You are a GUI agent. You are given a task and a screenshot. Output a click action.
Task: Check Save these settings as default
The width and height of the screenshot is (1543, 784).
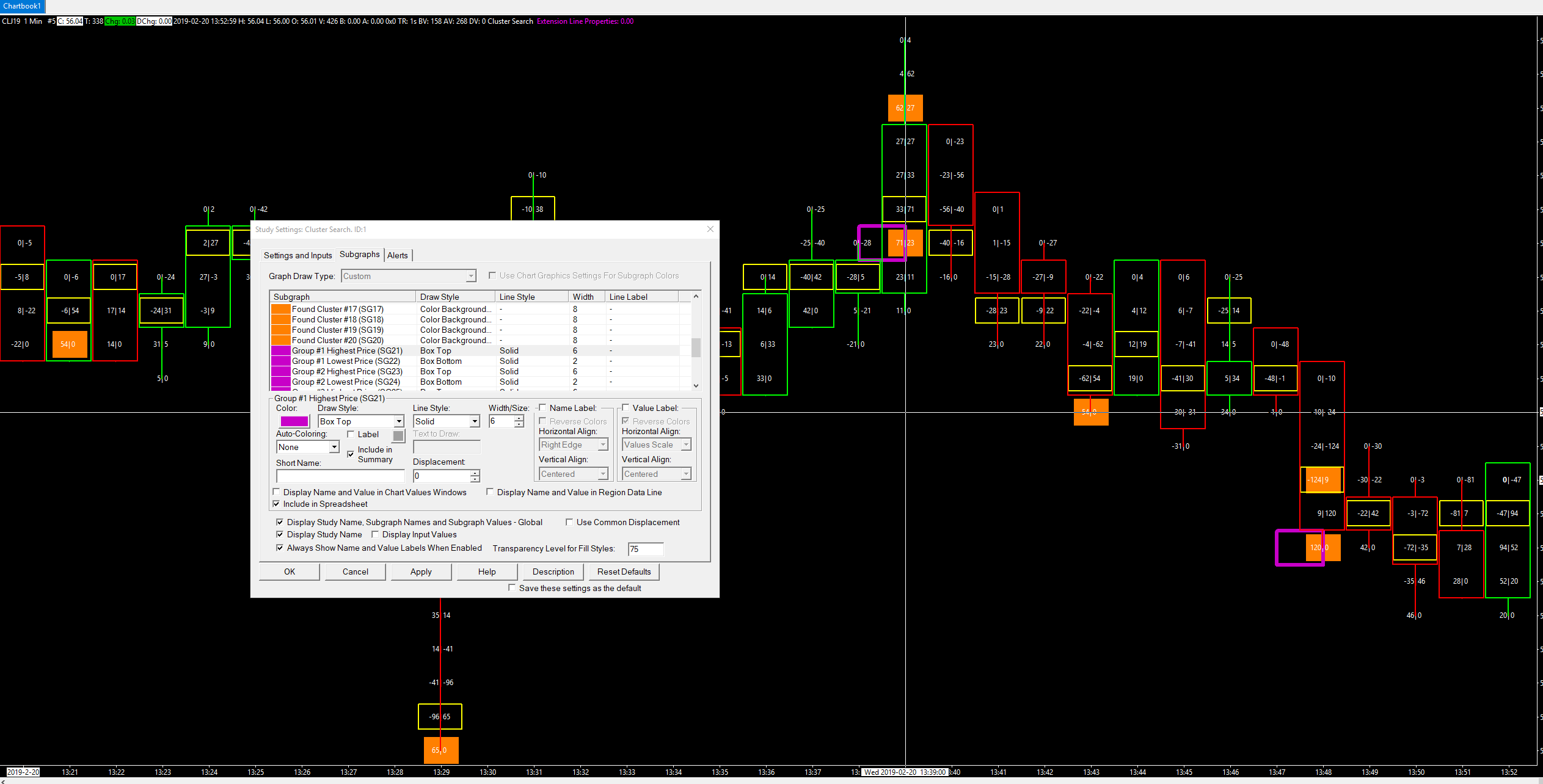tap(512, 588)
